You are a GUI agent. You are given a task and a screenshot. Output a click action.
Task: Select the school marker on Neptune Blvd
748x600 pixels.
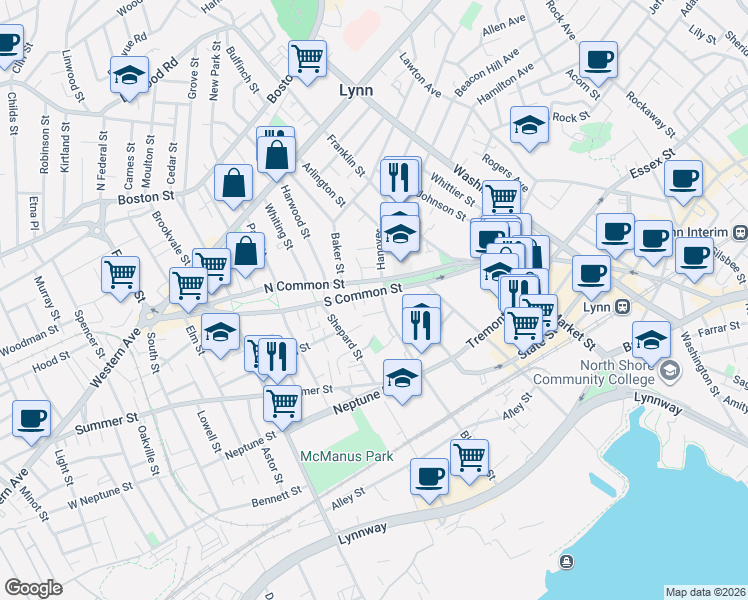[x=403, y=380]
